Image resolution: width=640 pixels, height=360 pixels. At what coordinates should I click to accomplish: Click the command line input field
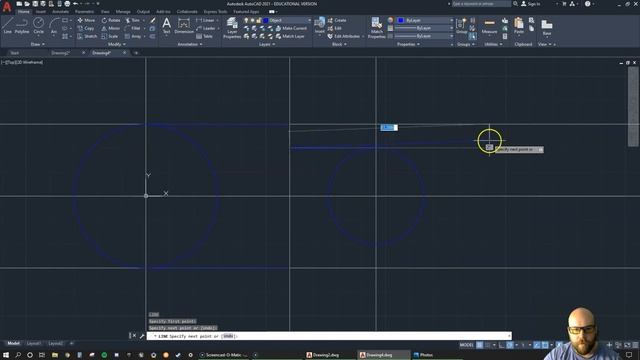coord(329,336)
